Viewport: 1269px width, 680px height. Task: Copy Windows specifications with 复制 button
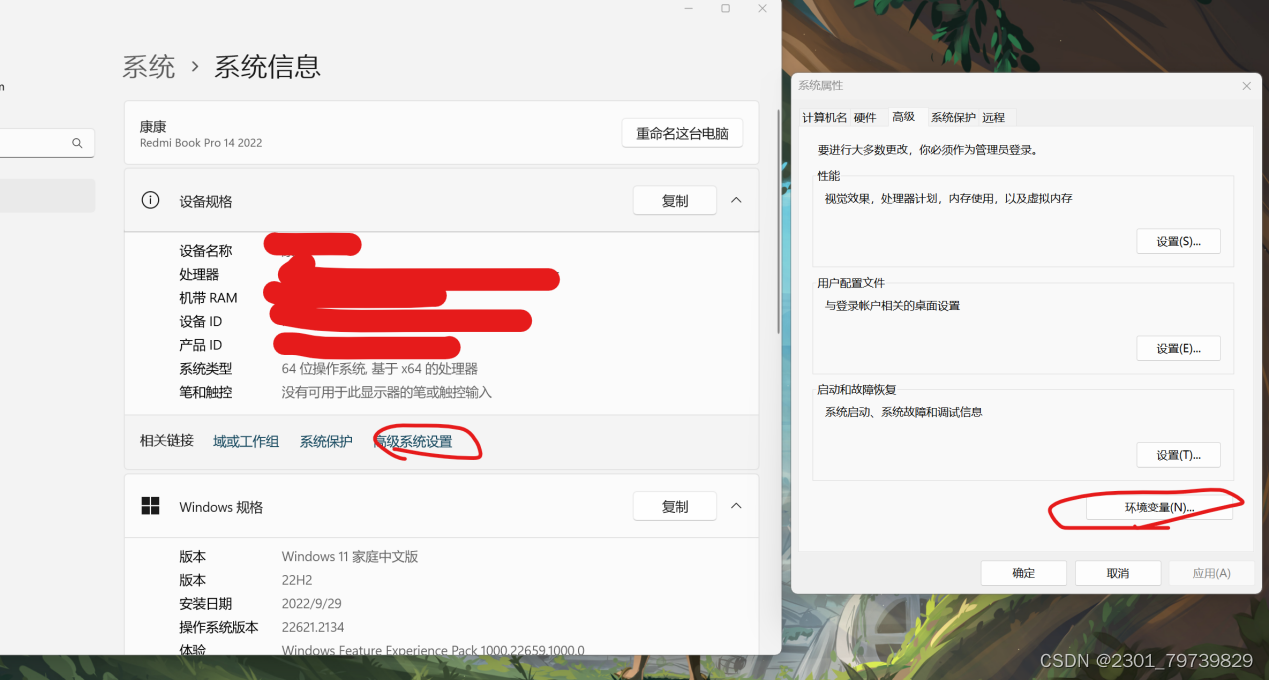675,506
